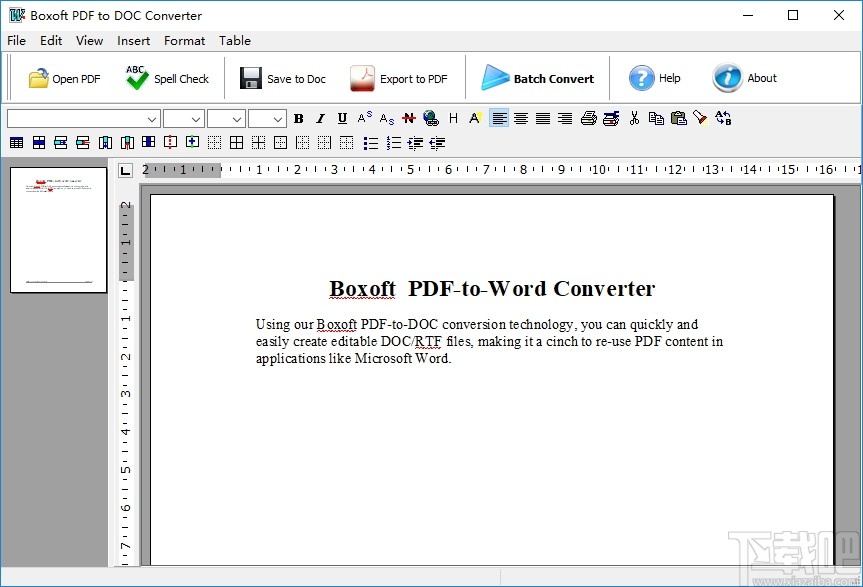
Task: Toggle bold formatting
Action: [x=298, y=118]
